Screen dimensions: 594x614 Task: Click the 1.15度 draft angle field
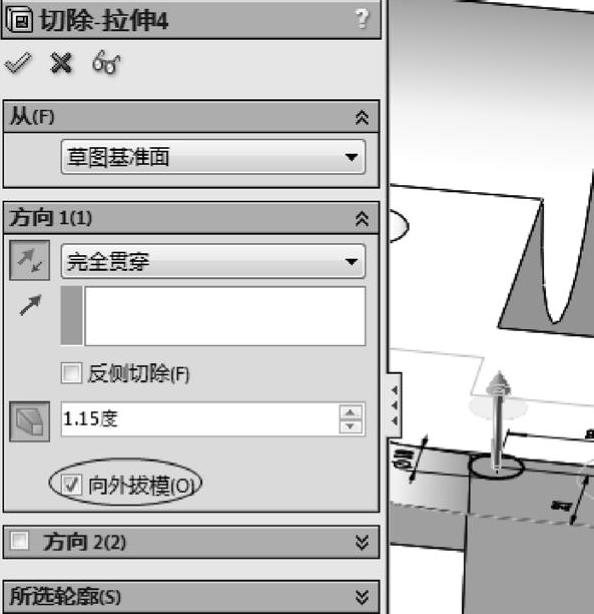click(x=200, y=419)
